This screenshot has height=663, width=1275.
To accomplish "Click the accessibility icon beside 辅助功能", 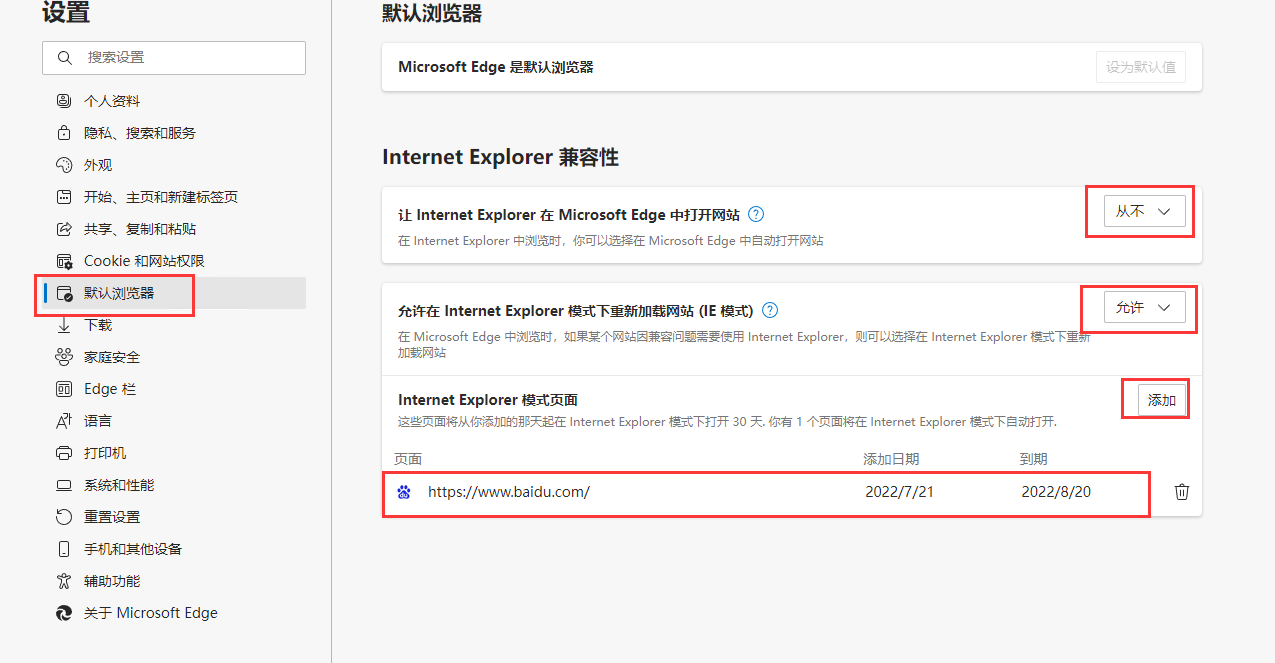I will tap(64, 581).
